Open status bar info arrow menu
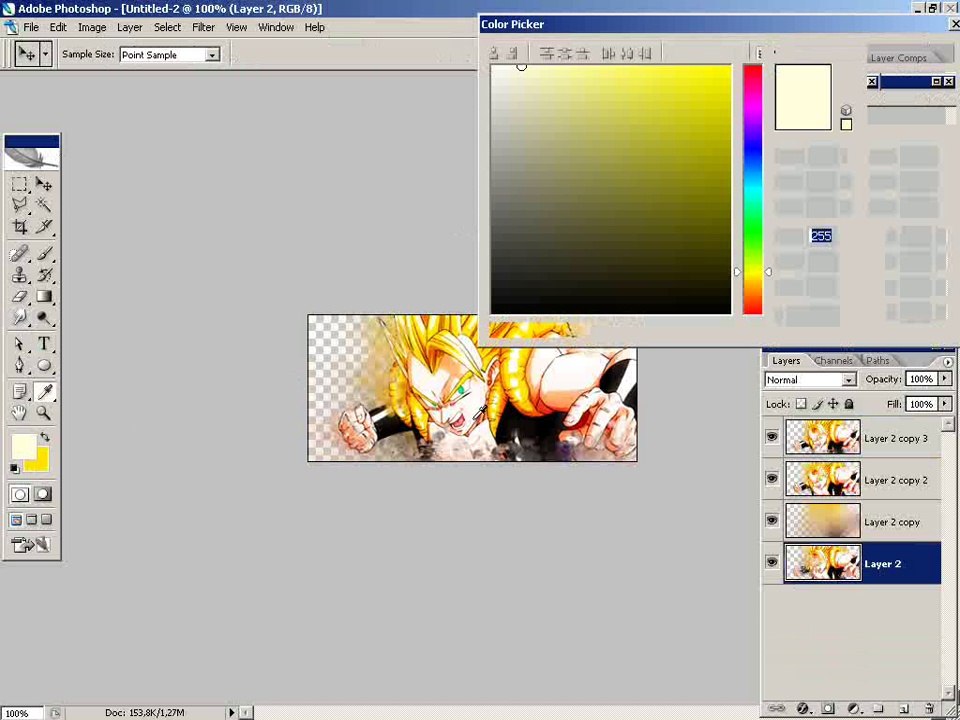The height and width of the screenshot is (720, 960). tap(231, 713)
